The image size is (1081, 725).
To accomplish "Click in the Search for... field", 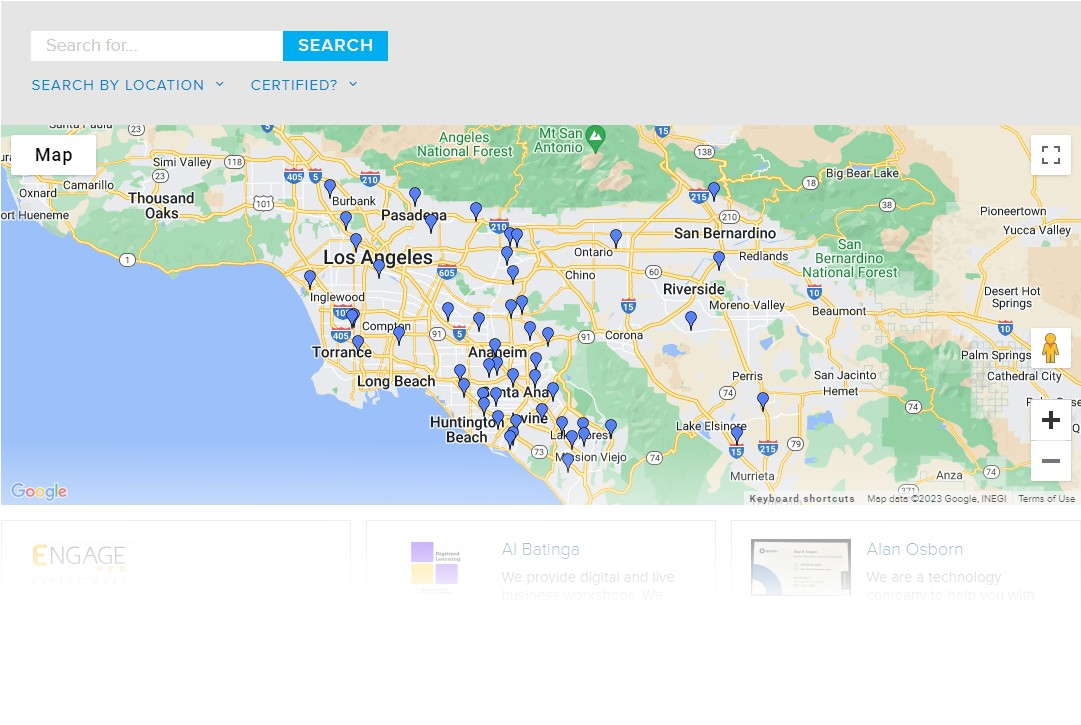I will [x=157, y=46].
